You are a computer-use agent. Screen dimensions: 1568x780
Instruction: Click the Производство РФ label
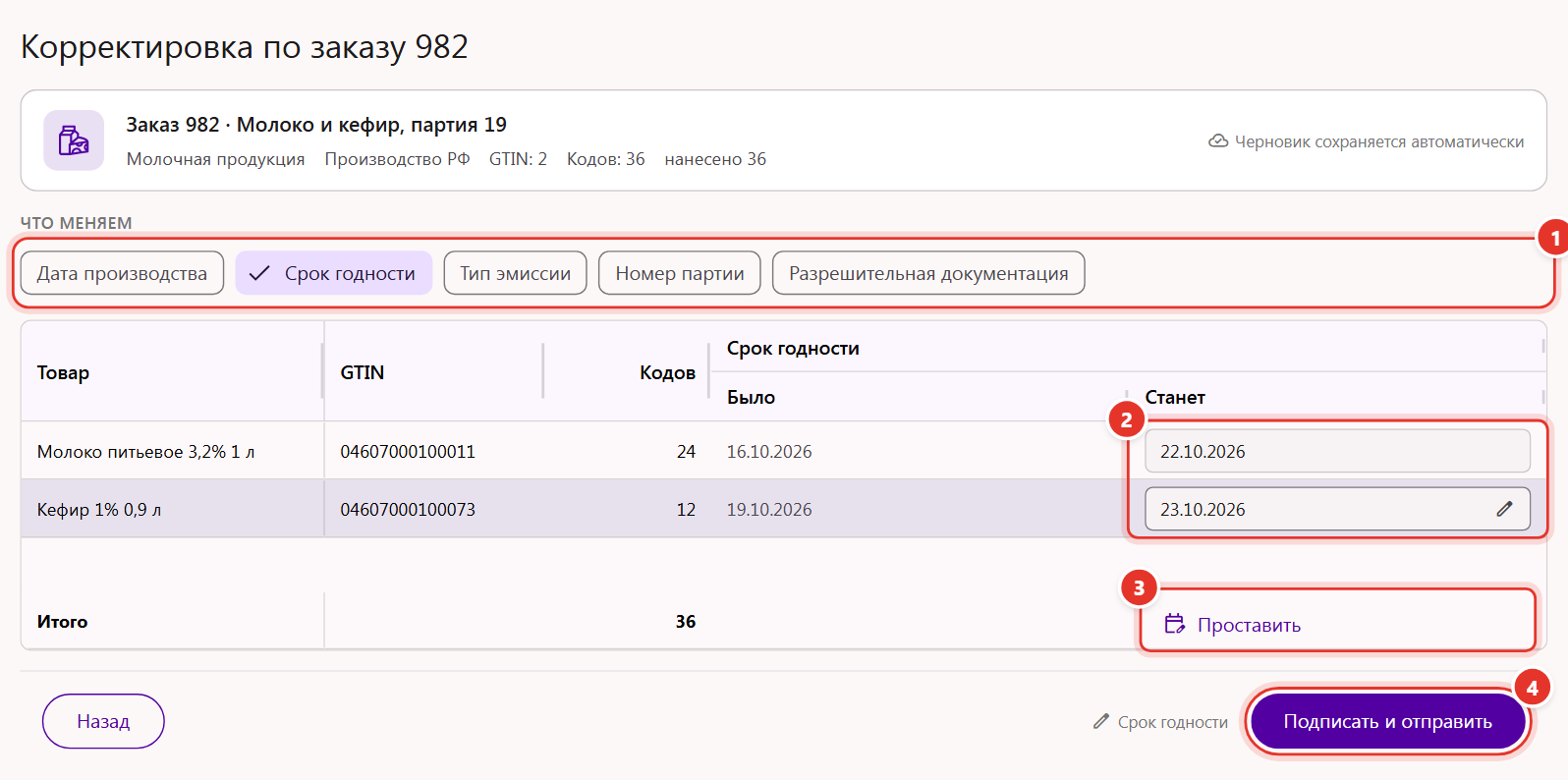397,159
